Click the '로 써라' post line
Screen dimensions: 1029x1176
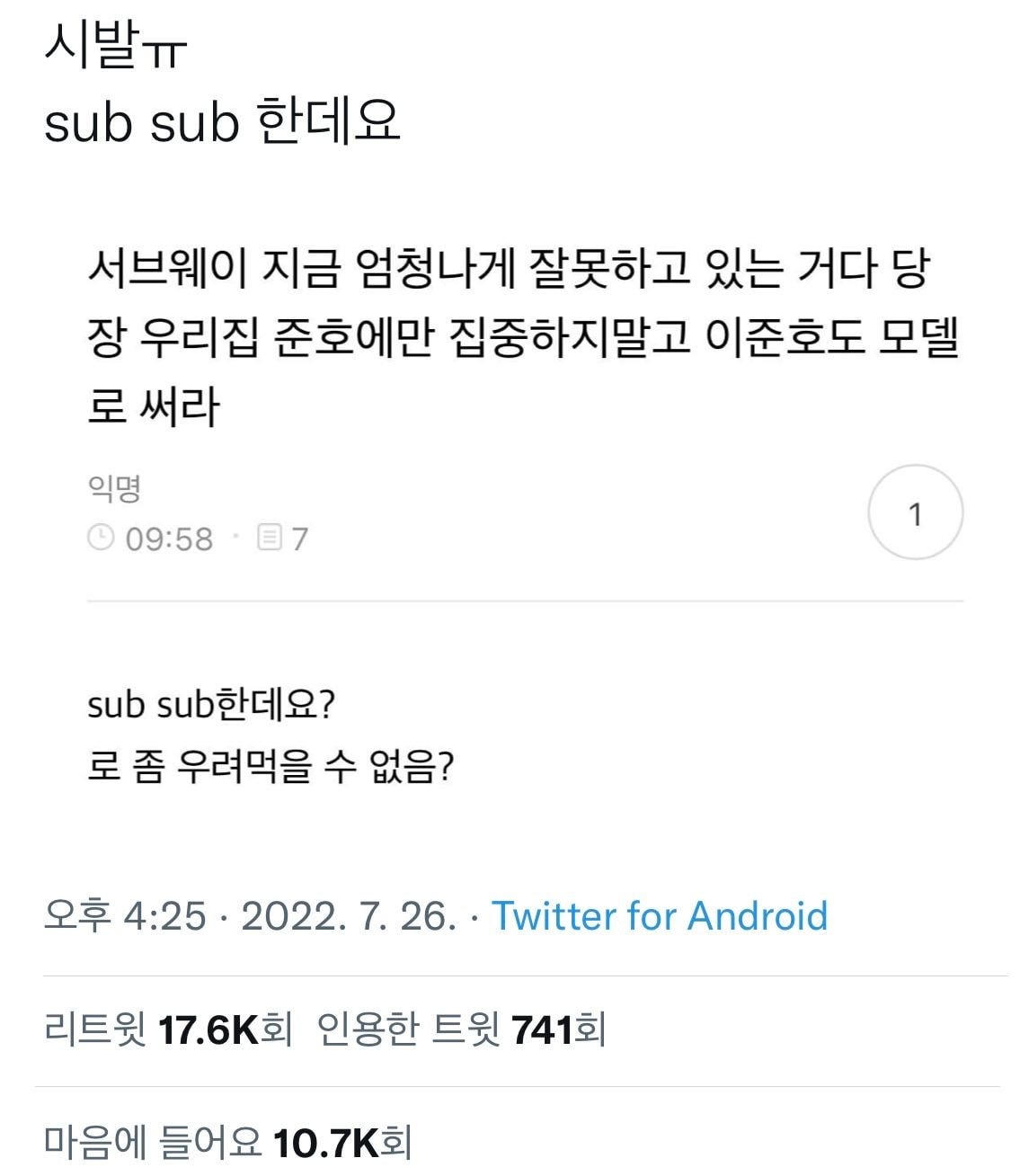[x=154, y=406]
